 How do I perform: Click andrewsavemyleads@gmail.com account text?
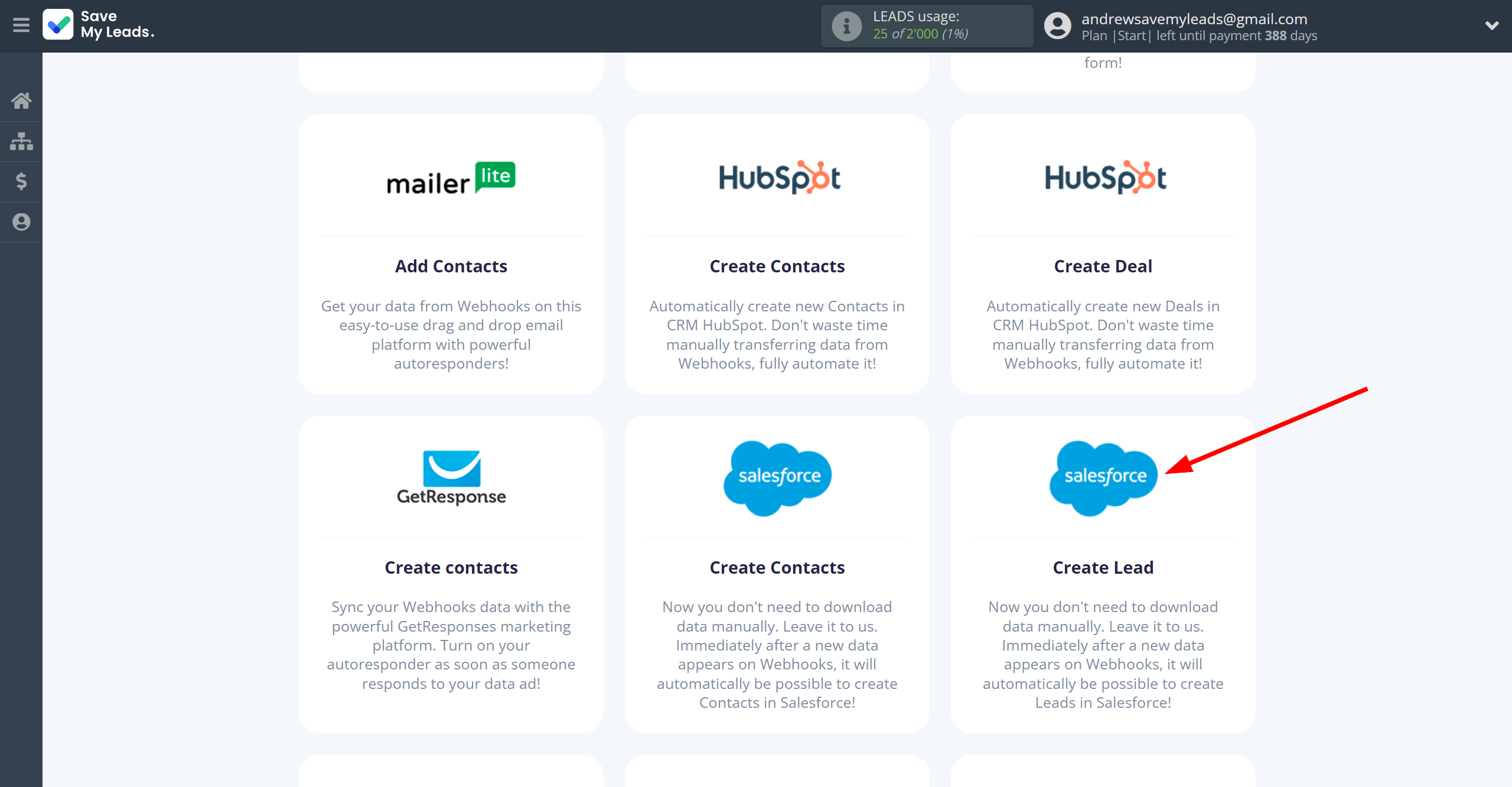pos(1194,19)
